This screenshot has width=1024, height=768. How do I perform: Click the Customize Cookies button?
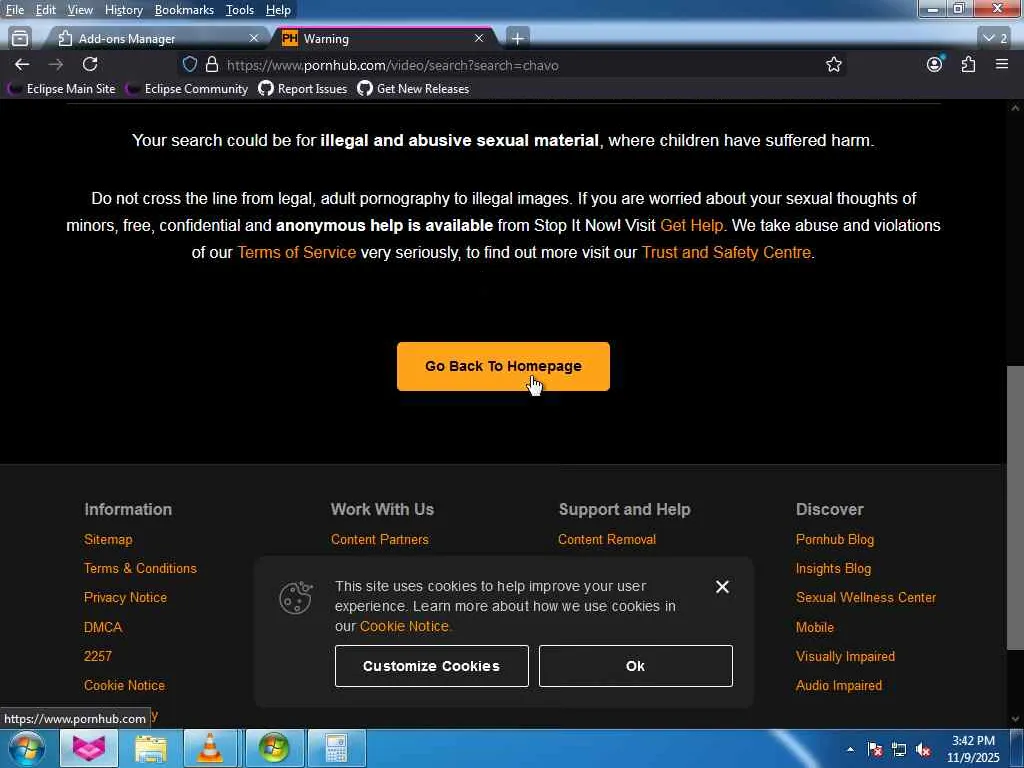click(x=432, y=666)
